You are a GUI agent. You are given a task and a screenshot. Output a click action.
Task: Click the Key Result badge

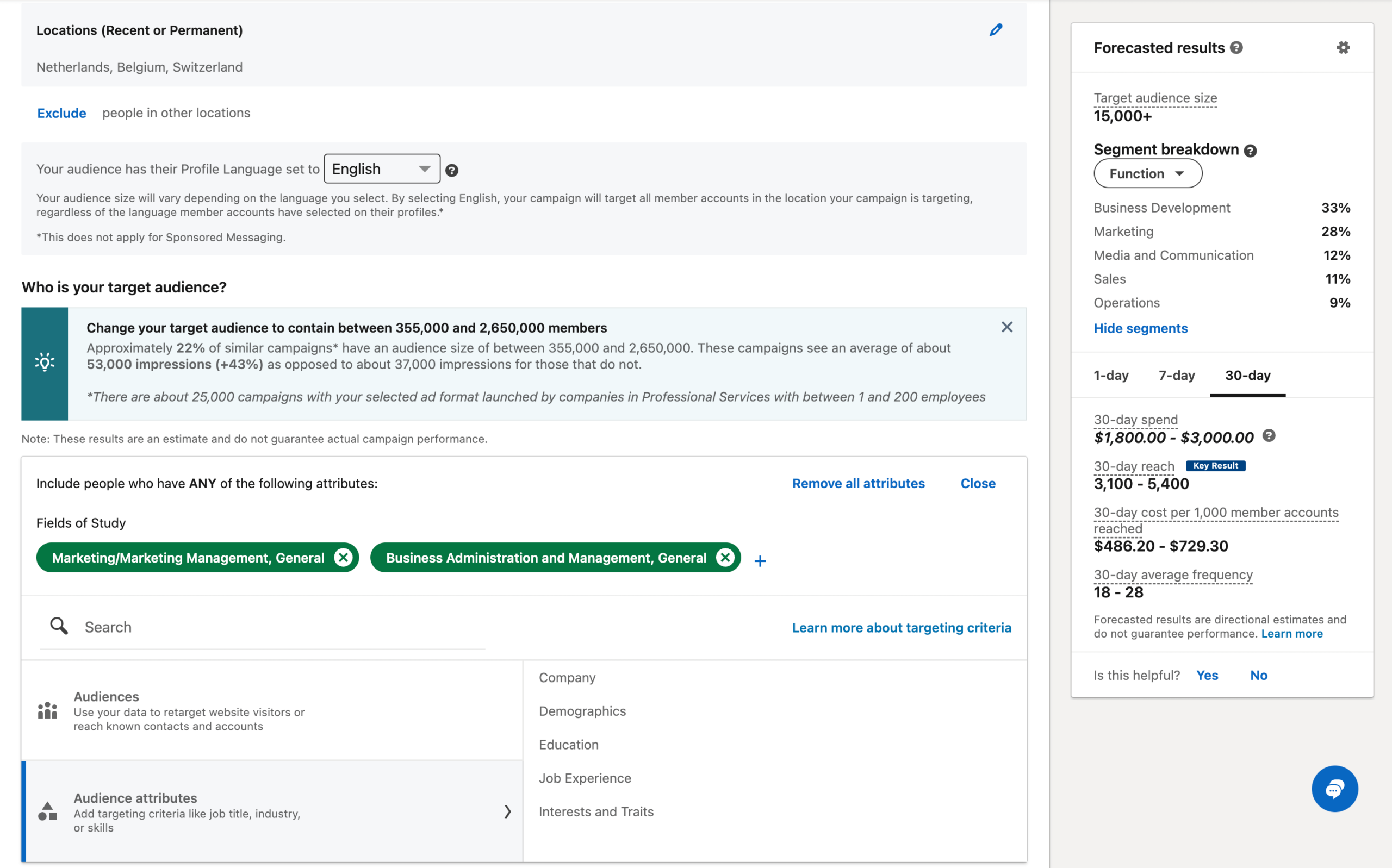1215,466
